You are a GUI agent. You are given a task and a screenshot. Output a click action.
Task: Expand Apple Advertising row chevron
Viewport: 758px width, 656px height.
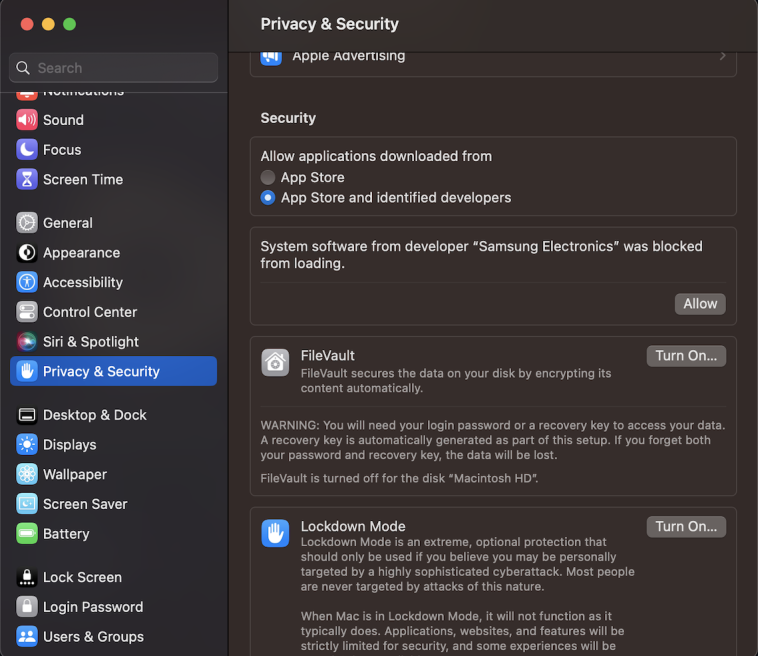(722, 56)
